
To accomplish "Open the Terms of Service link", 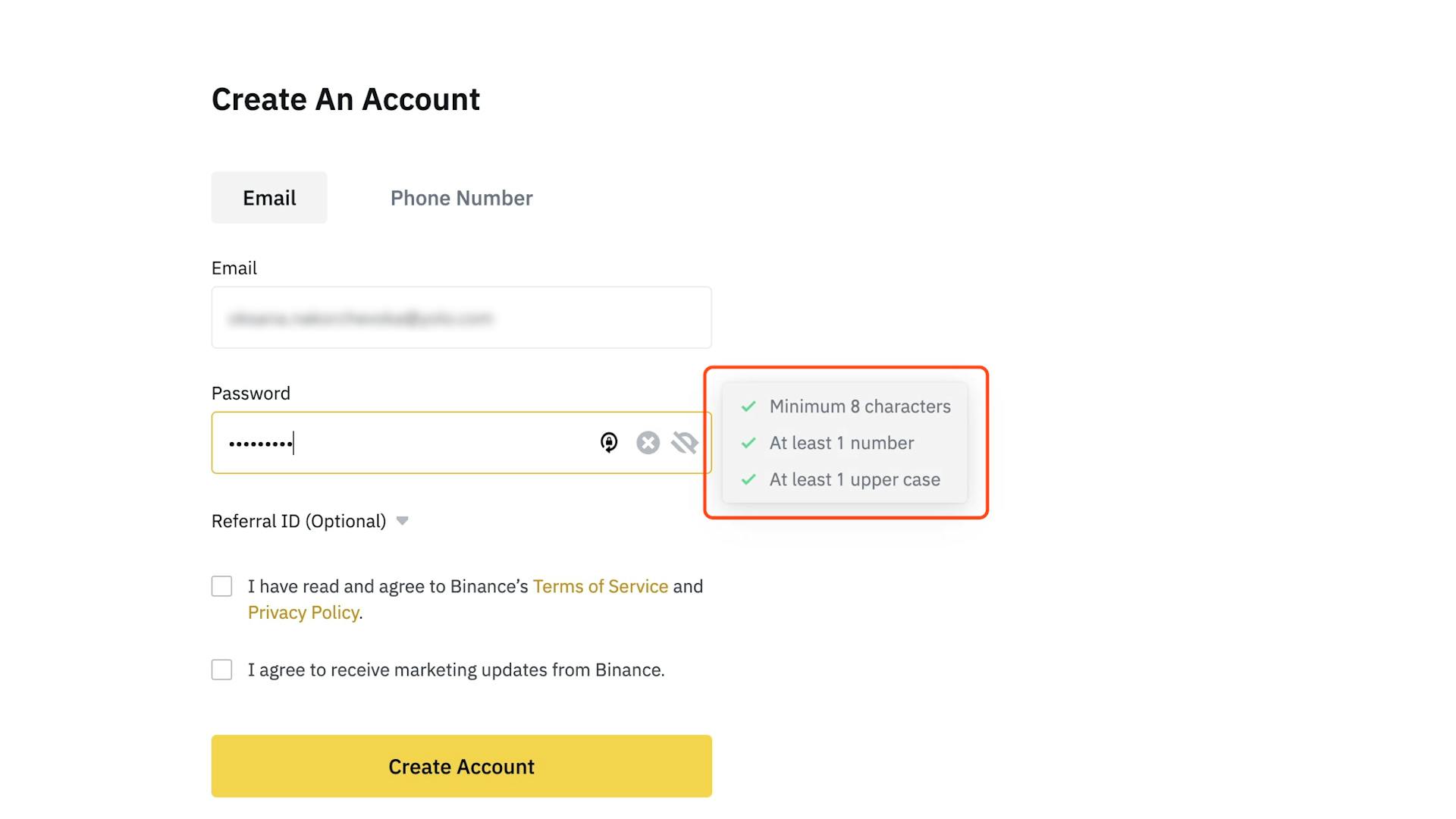I will [601, 585].
